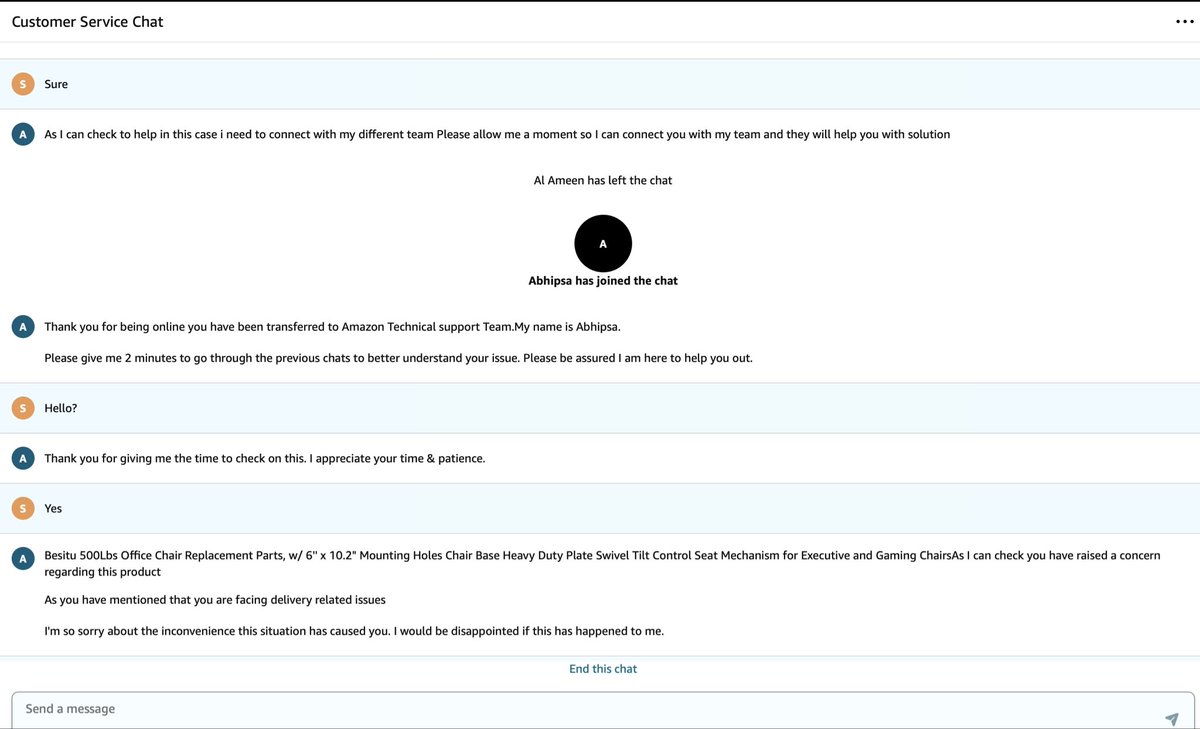Click the large black Abhipsa avatar circle
1200x729 pixels.
click(603, 243)
